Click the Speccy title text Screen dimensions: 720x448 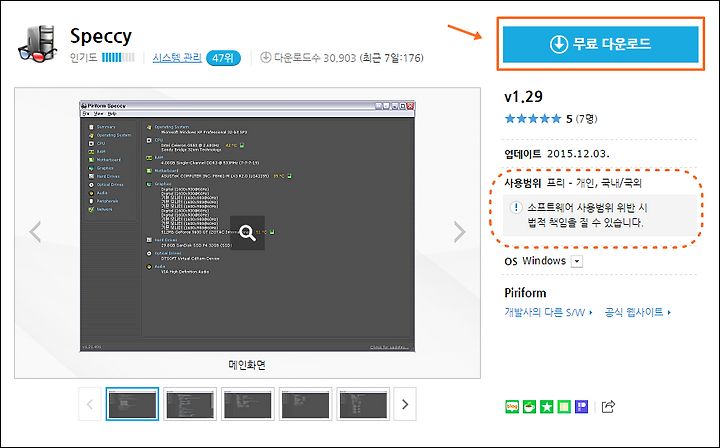click(x=101, y=36)
